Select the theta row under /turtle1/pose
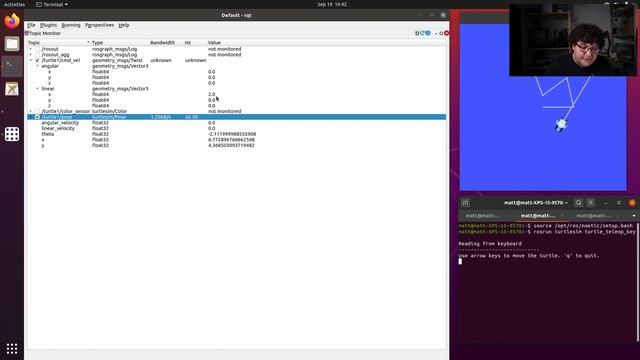Image resolution: width=640 pixels, height=360 pixels. pos(237,134)
